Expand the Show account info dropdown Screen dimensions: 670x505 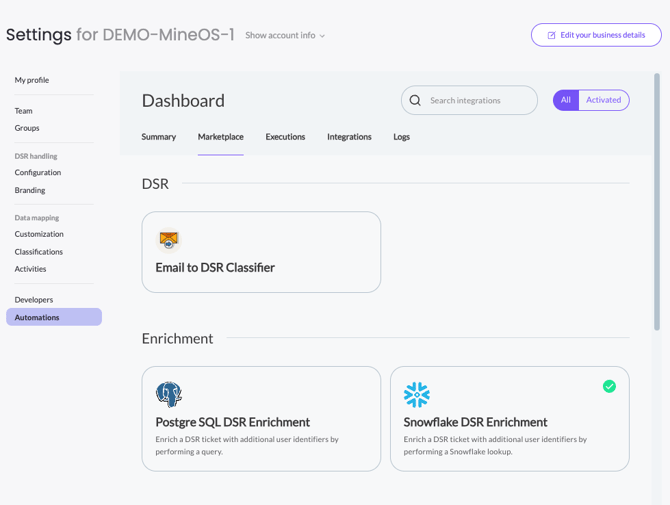click(285, 35)
